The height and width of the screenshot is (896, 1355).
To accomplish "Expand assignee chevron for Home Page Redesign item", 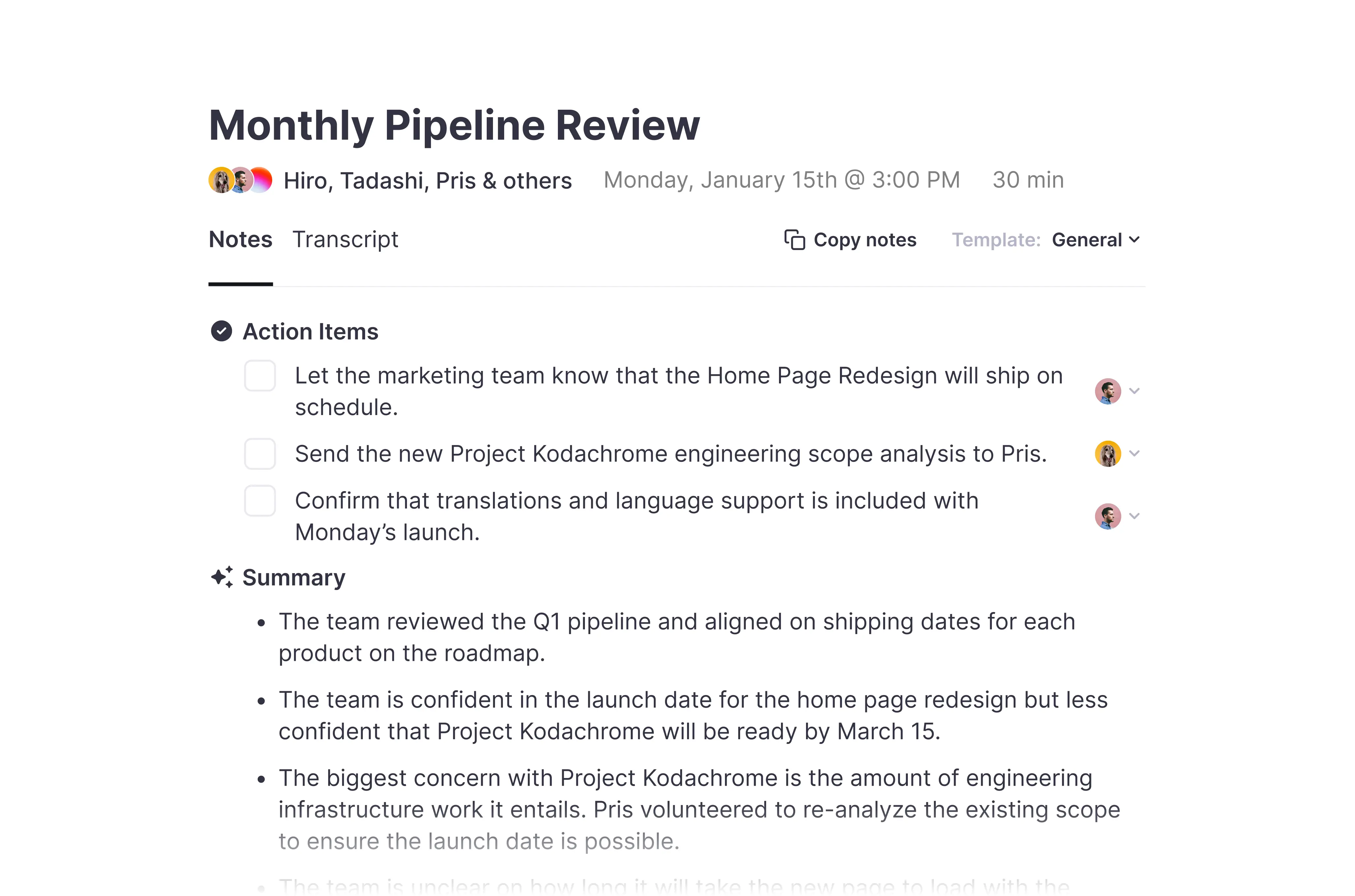I will coord(1135,391).
